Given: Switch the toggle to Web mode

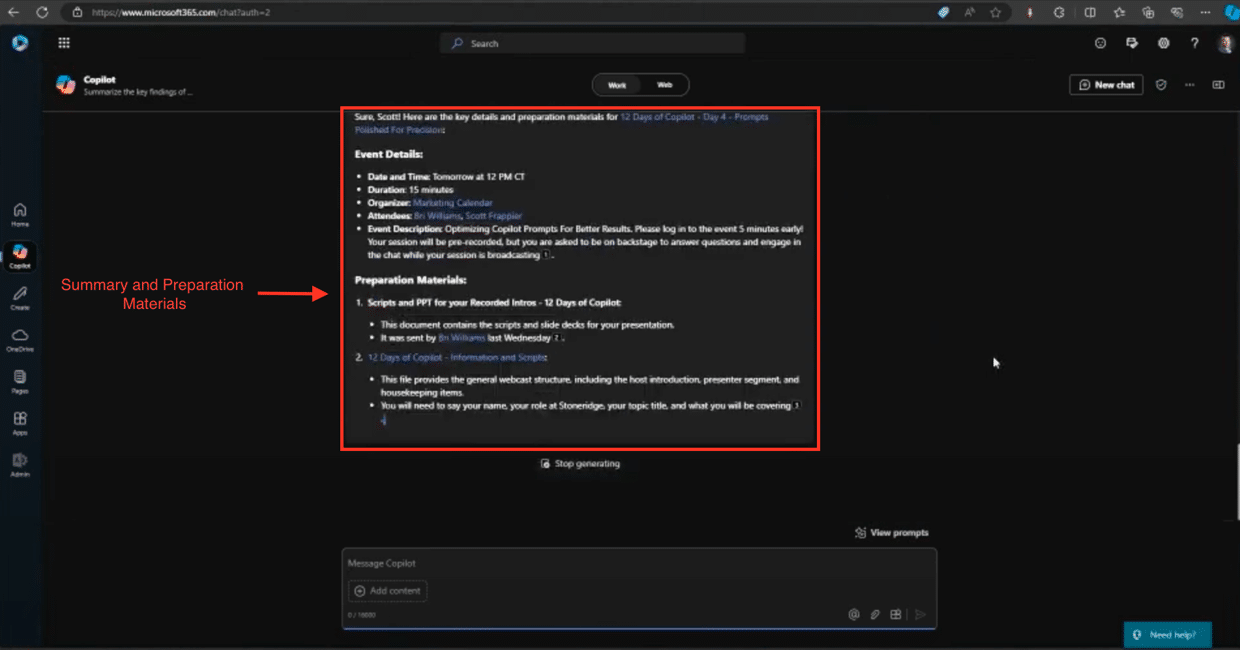Looking at the screenshot, I should (x=664, y=85).
